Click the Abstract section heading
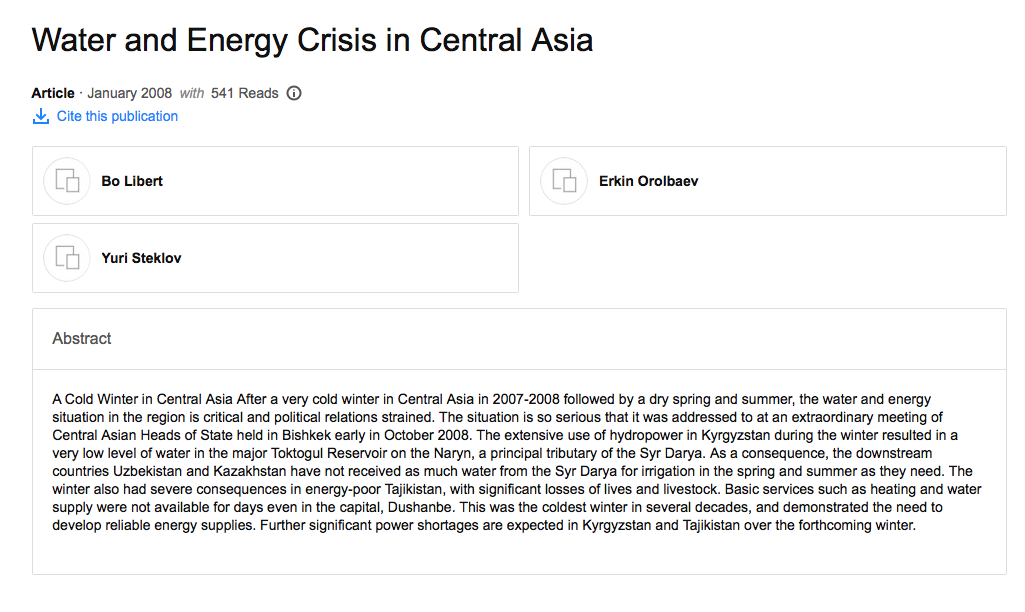This screenshot has width=1025, height=612. click(x=82, y=339)
